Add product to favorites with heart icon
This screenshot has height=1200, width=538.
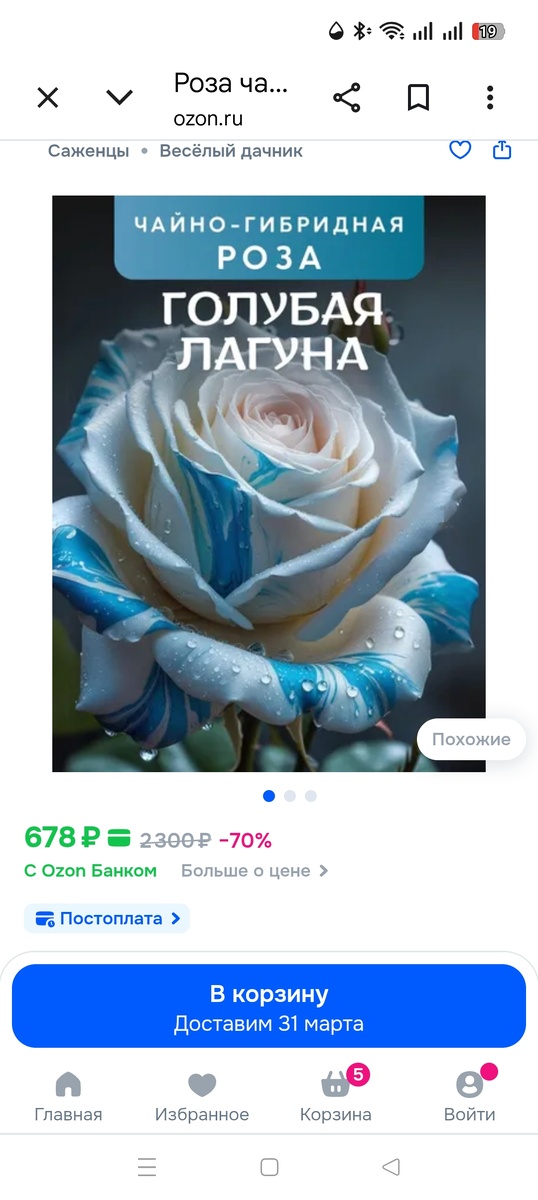pyautogui.click(x=460, y=150)
